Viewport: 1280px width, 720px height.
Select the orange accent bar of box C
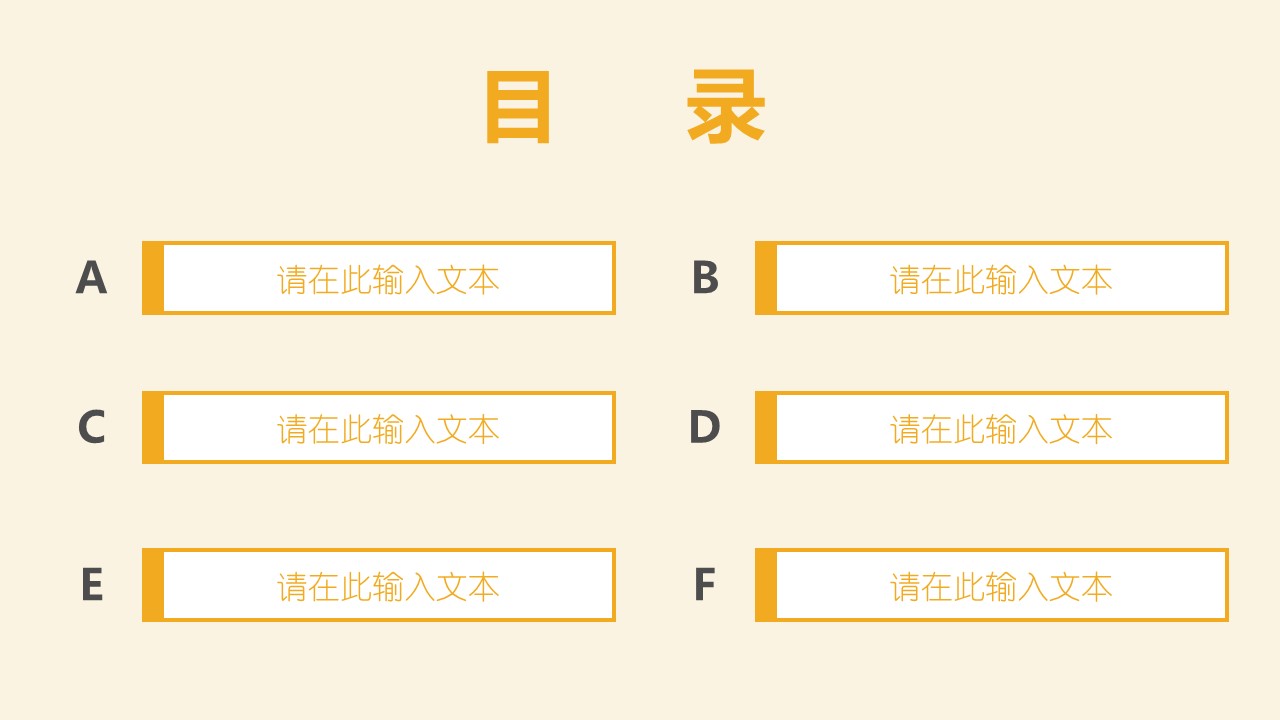(x=153, y=428)
